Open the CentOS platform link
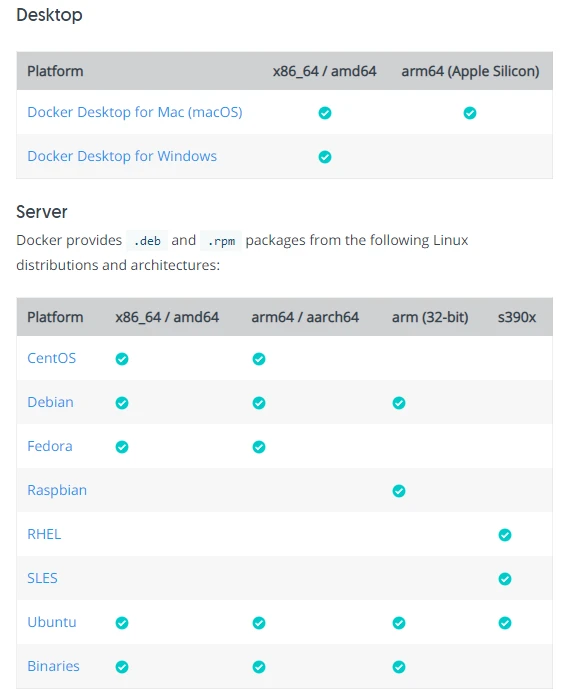Image resolution: width=565 pixels, height=700 pixels. 52,358
